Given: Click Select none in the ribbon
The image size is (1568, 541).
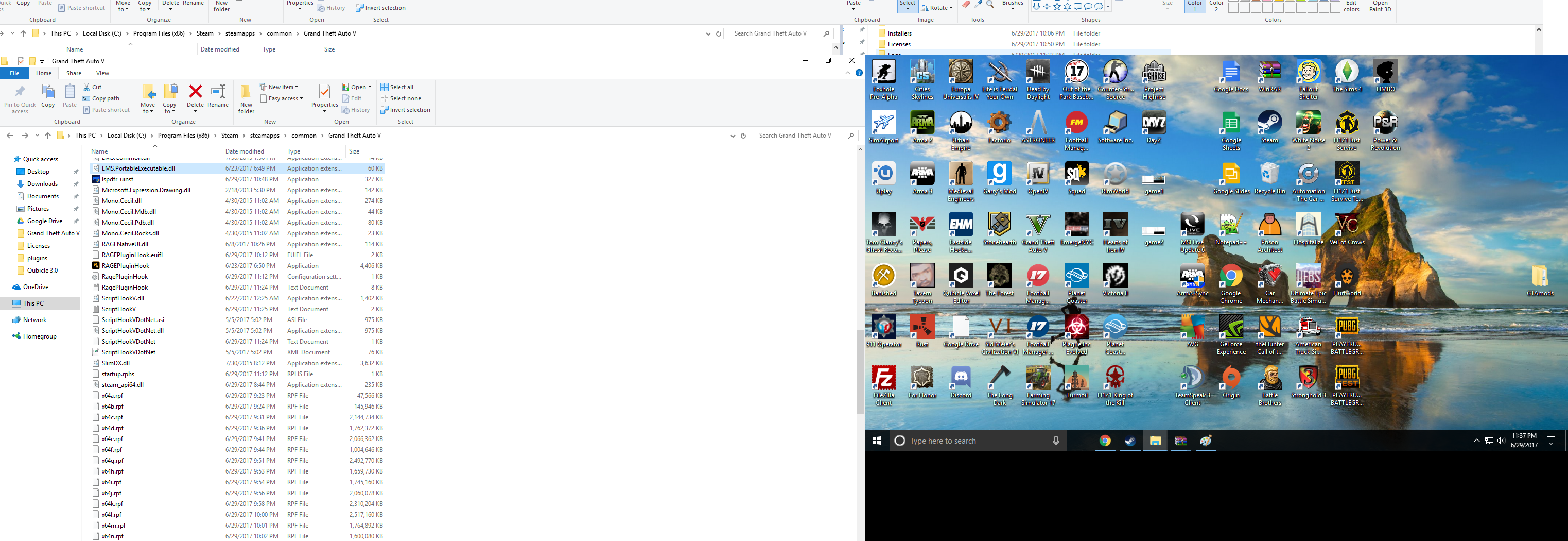Looking at the screenshot, I should 400,99.
